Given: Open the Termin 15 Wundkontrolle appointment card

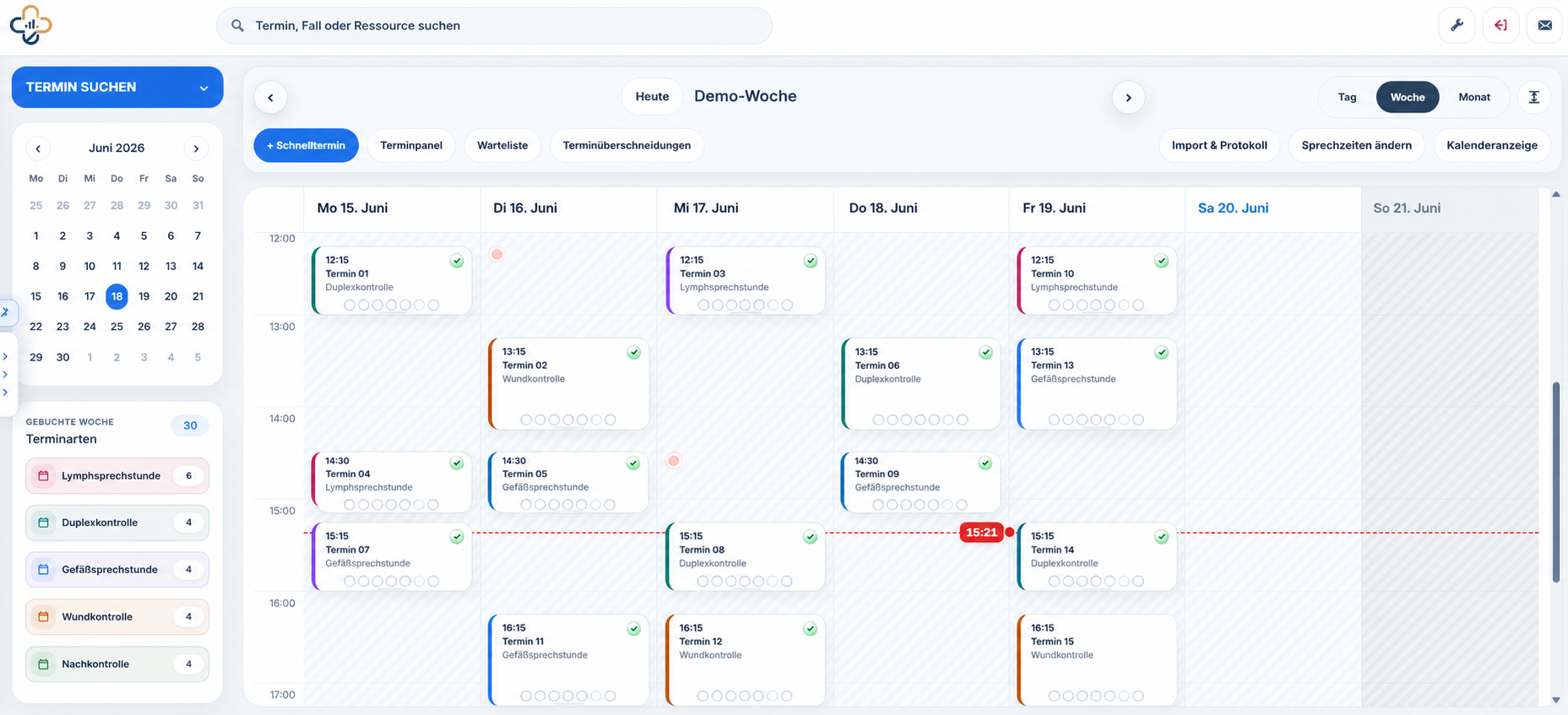Looking at the screenshot, I should pyautogui.click(x=1097, y=659).
